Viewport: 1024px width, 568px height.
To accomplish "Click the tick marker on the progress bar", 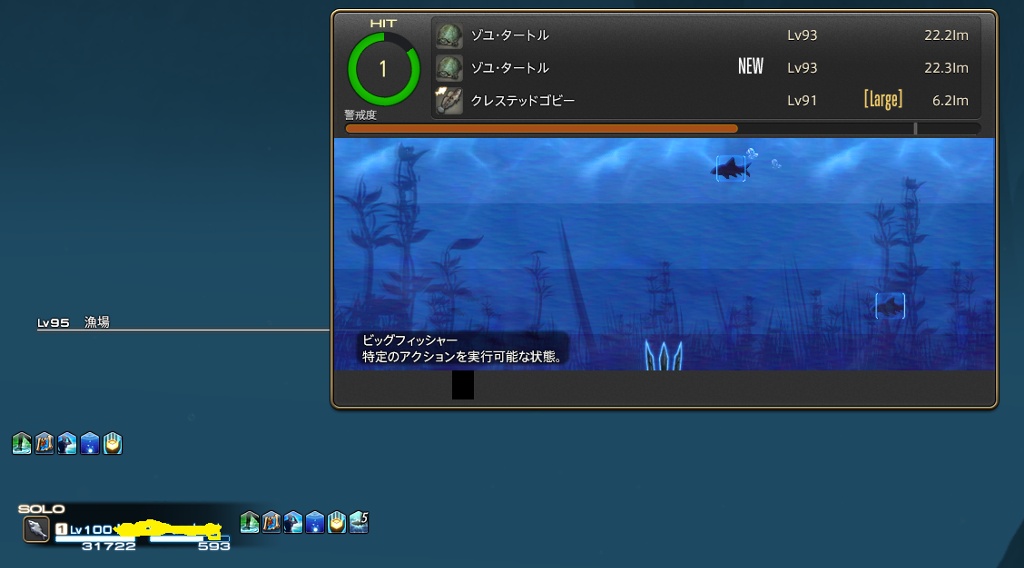I will (x=916, y=129).
